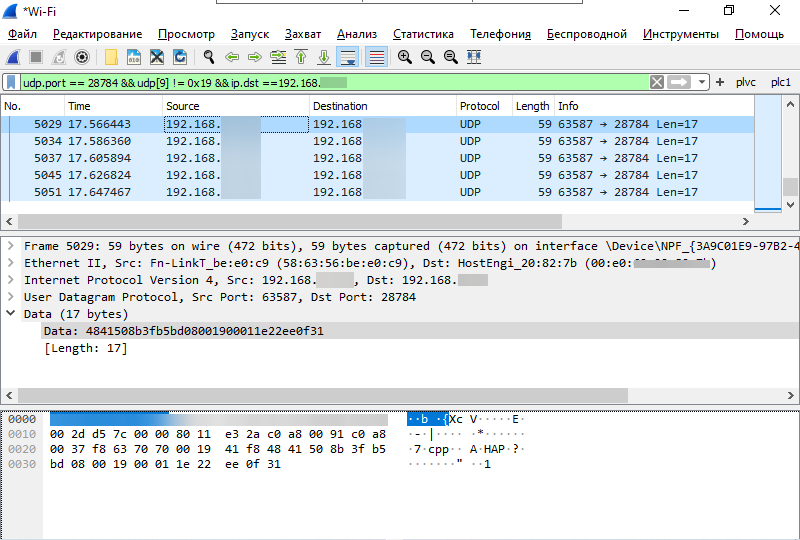Image resolution: width=800 pixels, height=540 pixels.
Task: Apply the plvc filter button
Action: click(x=746, y=82)
